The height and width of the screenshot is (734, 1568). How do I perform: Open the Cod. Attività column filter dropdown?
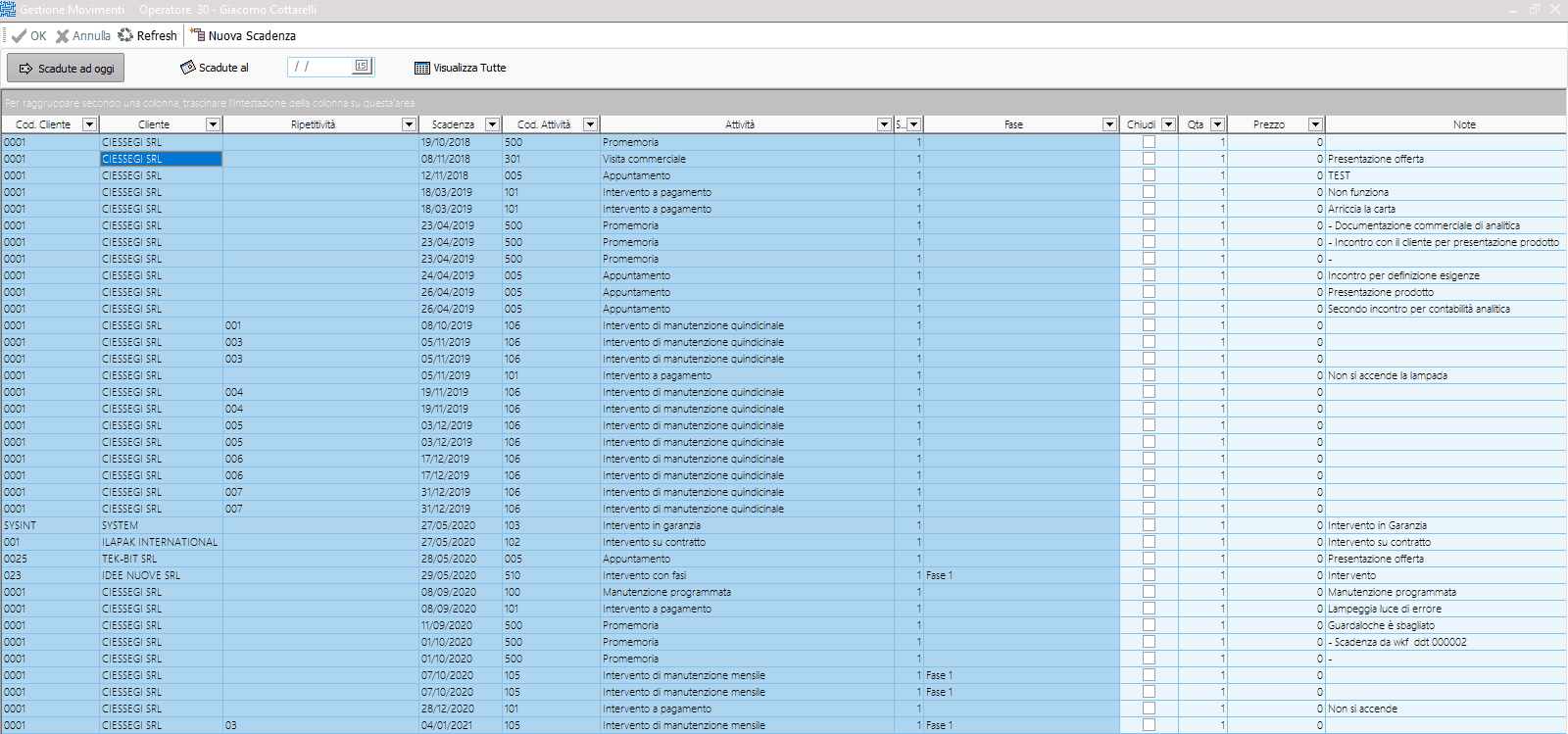(x=590, y=124)
